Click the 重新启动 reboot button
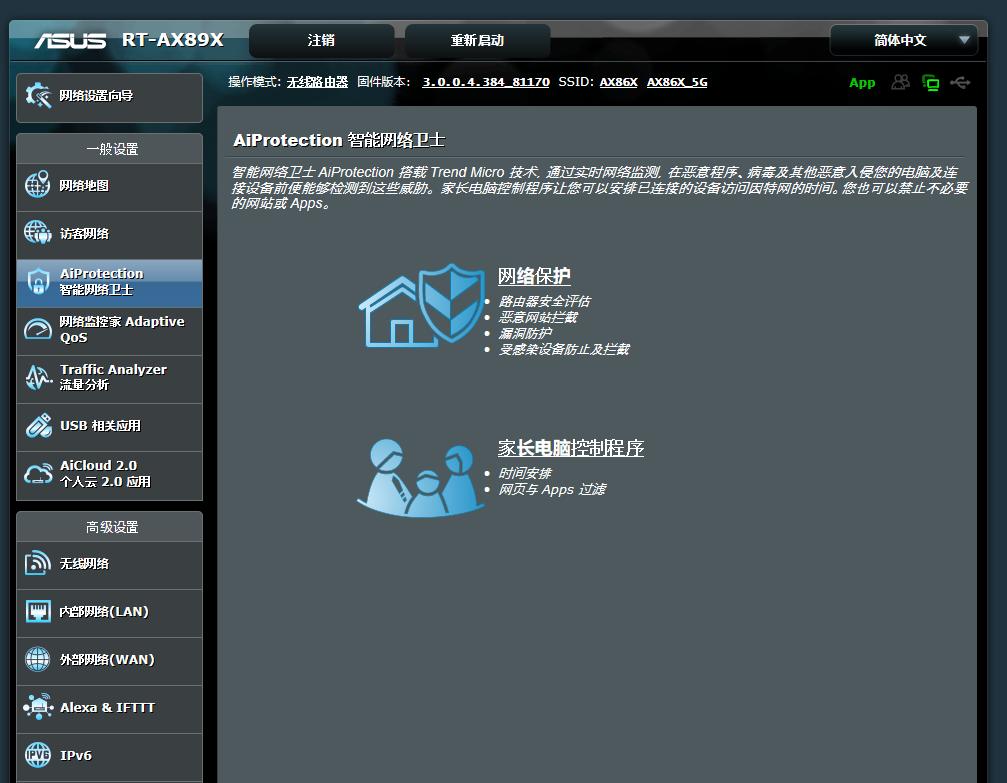The width and height of the screenshot is (1007, 783). pos(477,41)
